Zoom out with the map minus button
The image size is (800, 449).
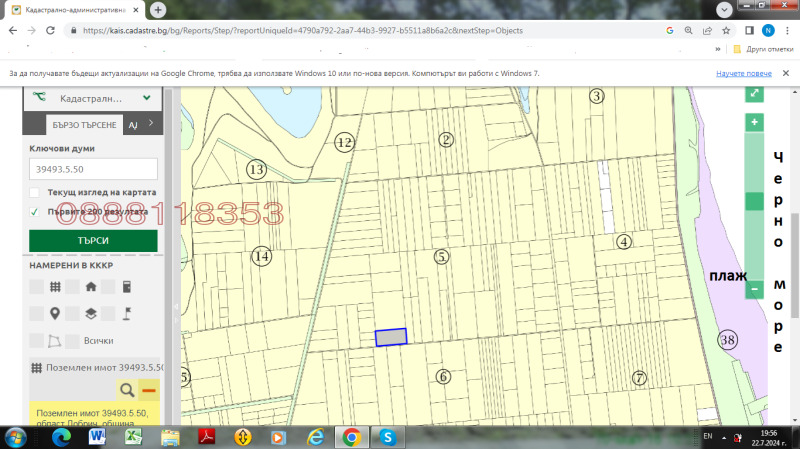(x=755, y=289)
